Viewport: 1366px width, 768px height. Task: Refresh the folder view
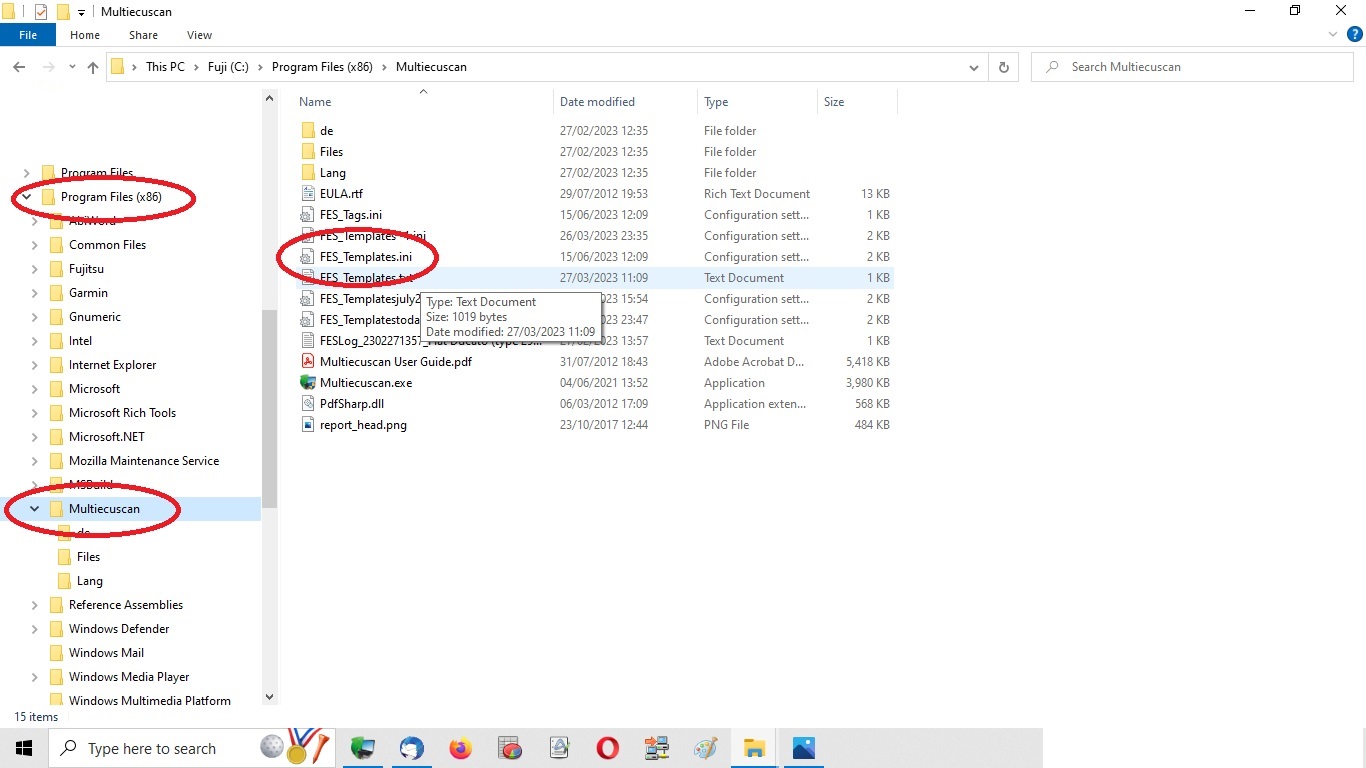(x=1003, y=67)
